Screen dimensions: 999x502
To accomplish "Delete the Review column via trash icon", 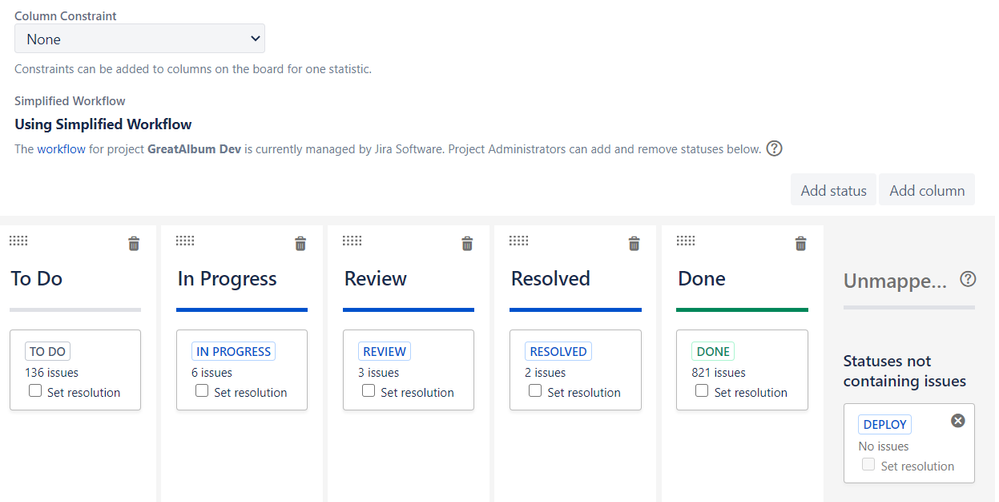I will tap(468, 243).
